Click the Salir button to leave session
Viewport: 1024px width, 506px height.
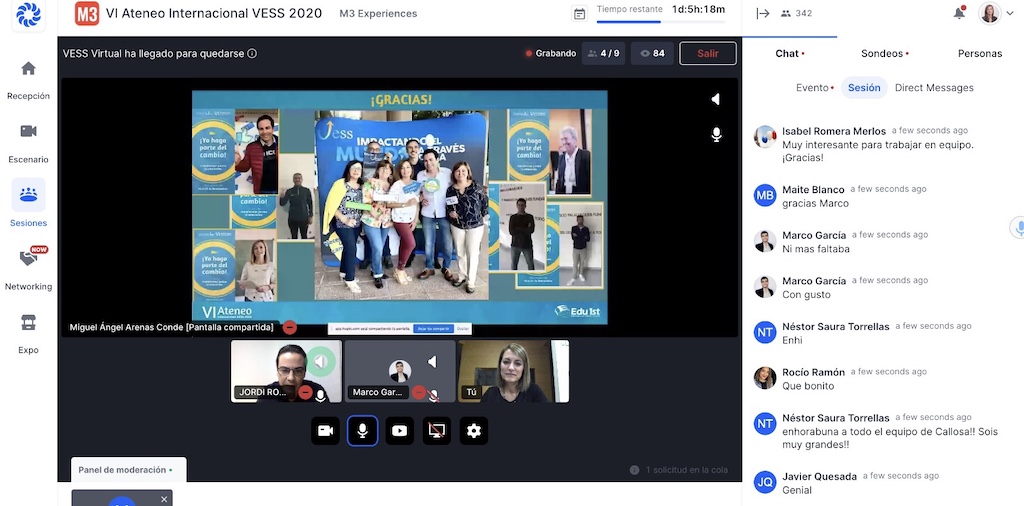[707, 54]
